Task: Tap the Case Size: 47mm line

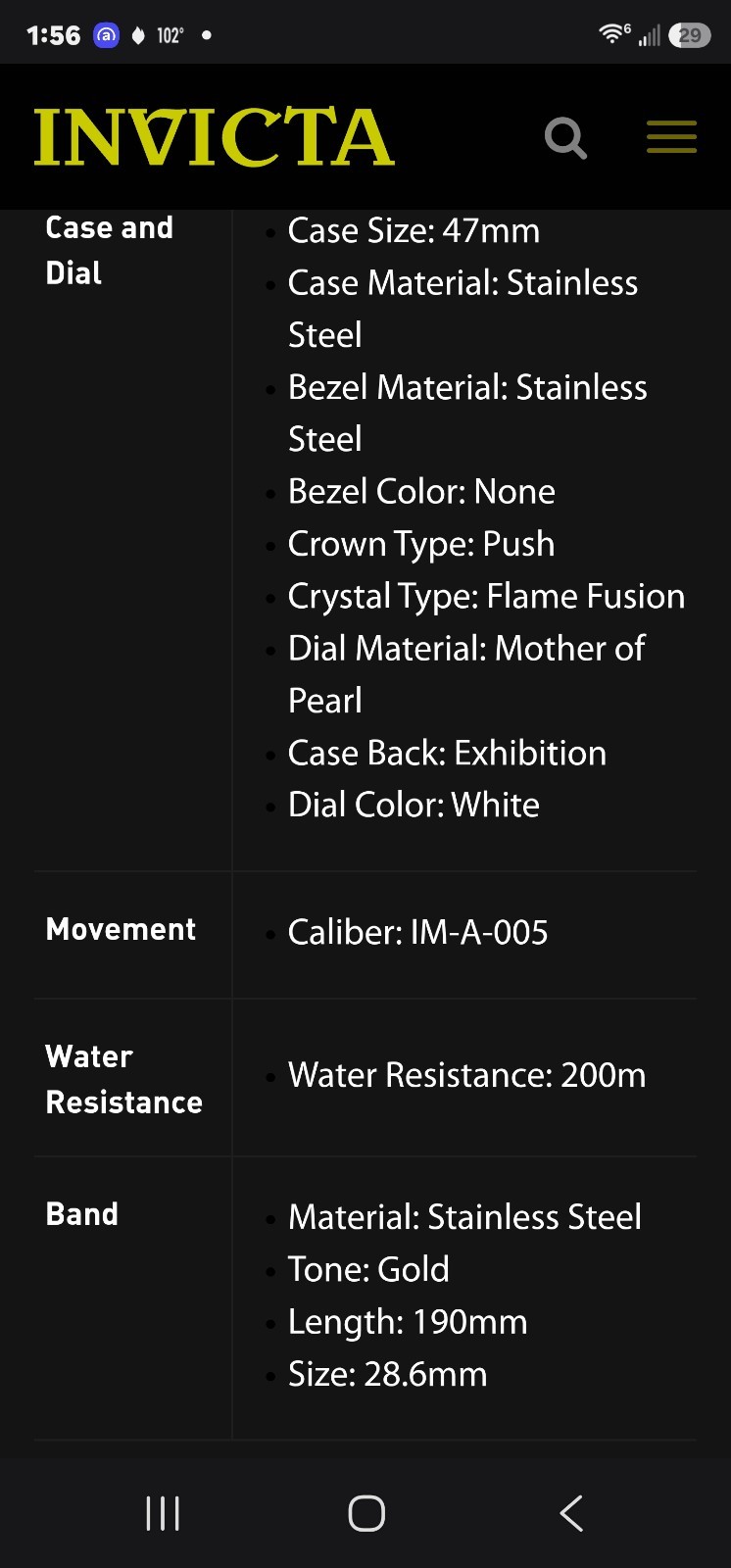Action: [414, 231]
